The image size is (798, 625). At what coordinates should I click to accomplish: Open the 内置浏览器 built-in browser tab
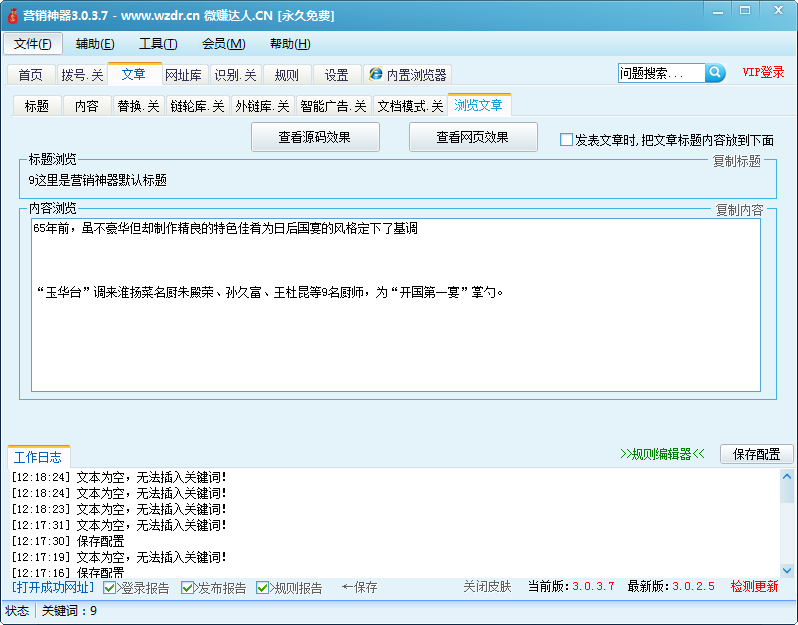[x=408, y=75]
